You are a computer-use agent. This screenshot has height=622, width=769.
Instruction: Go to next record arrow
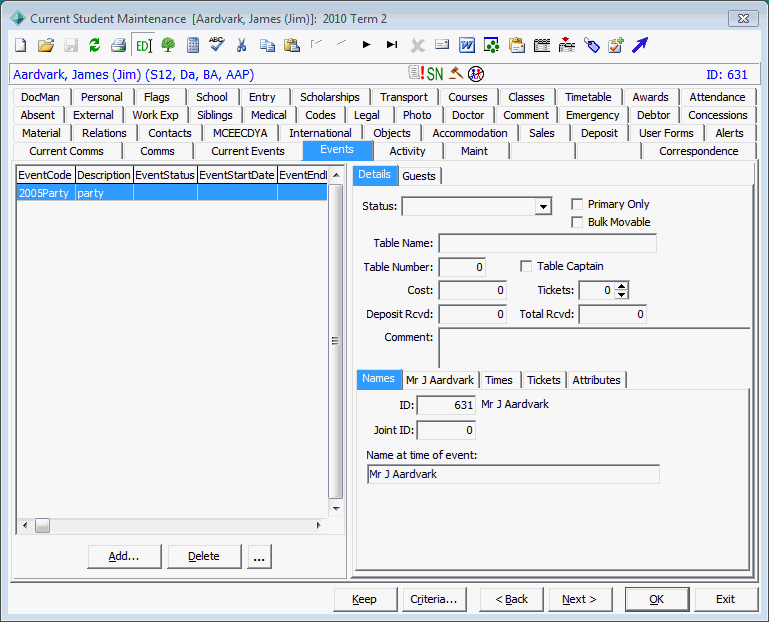366,45
